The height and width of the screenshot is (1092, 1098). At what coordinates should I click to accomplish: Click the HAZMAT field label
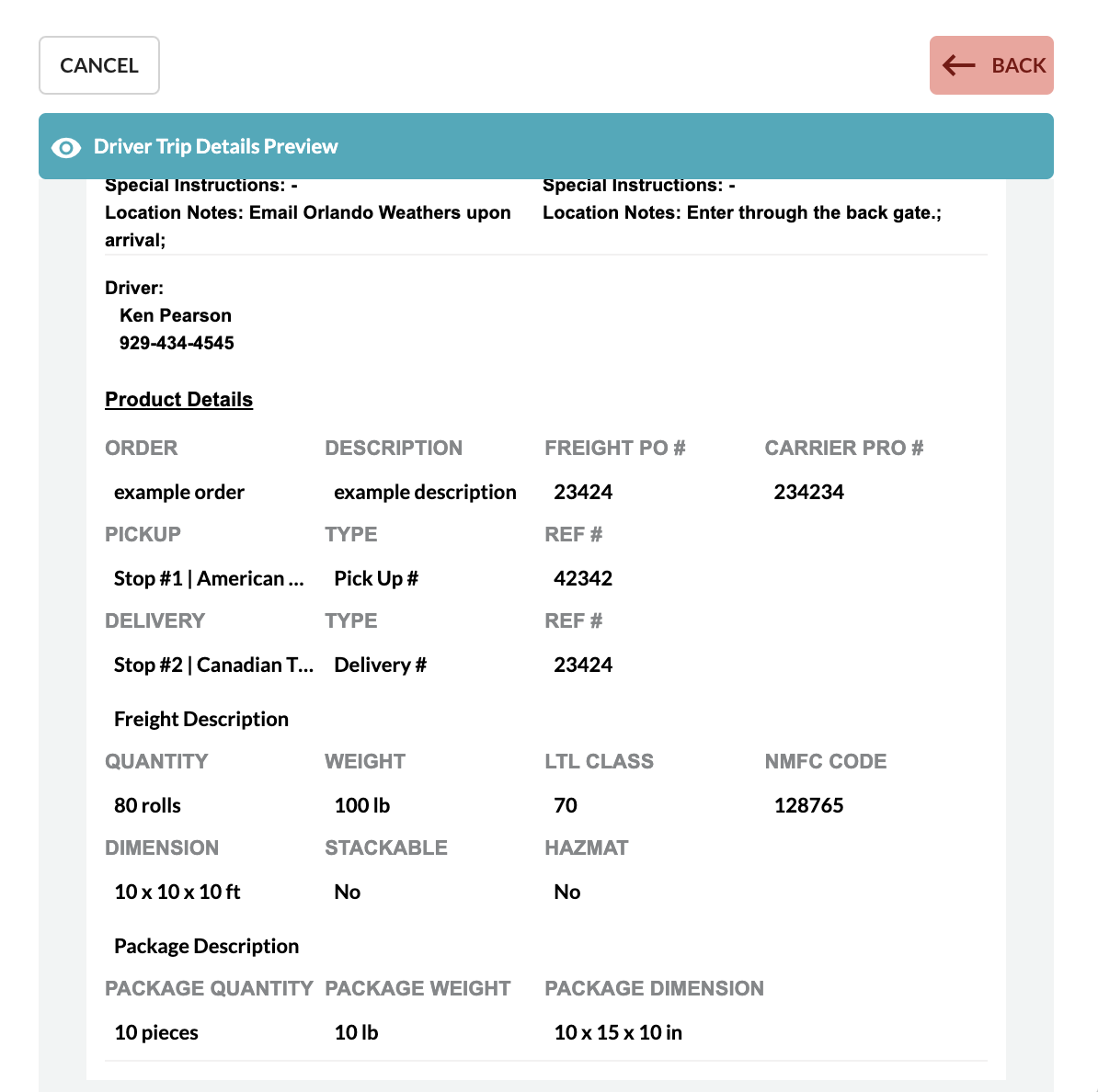(x=587, y=847)
